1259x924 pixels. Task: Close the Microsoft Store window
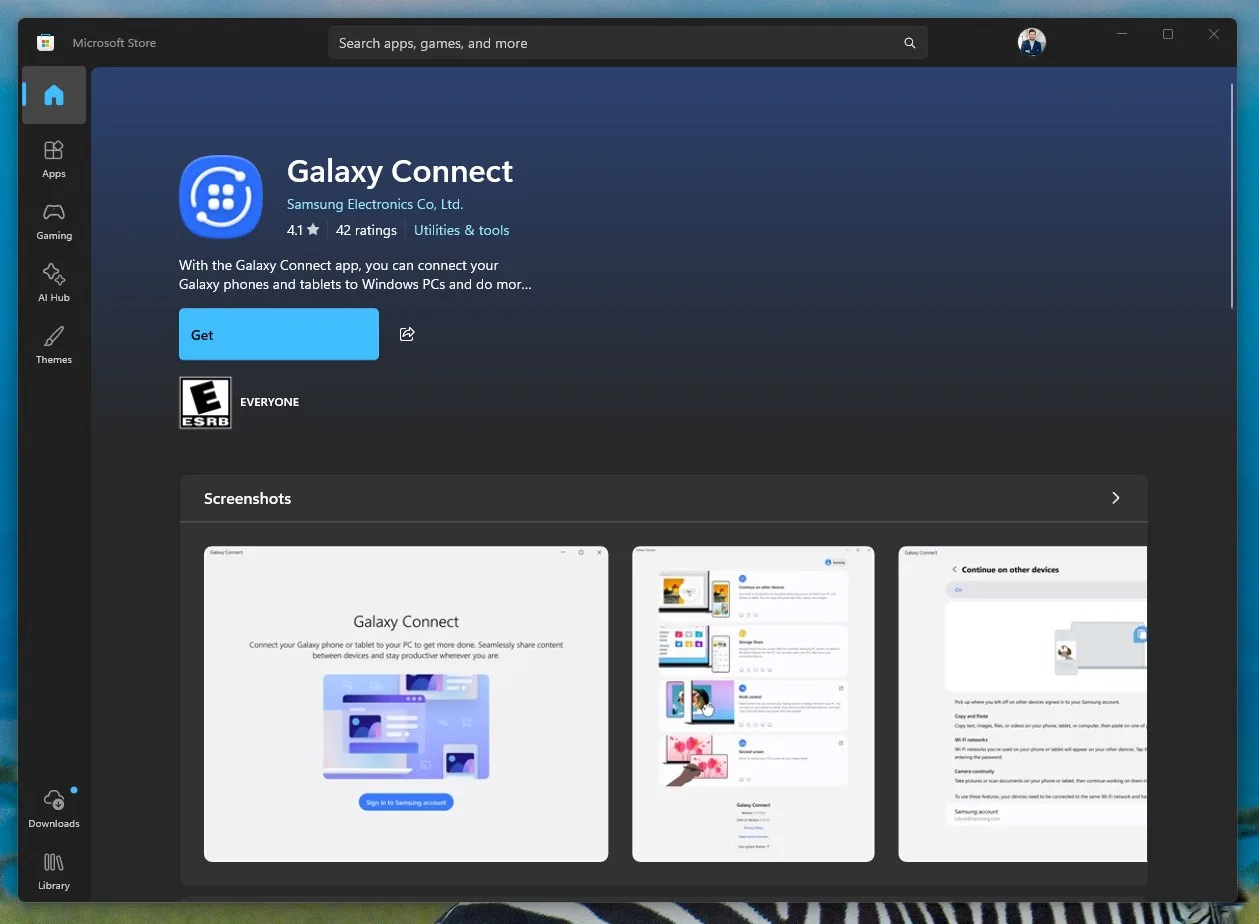click(x=1214, y=34)
